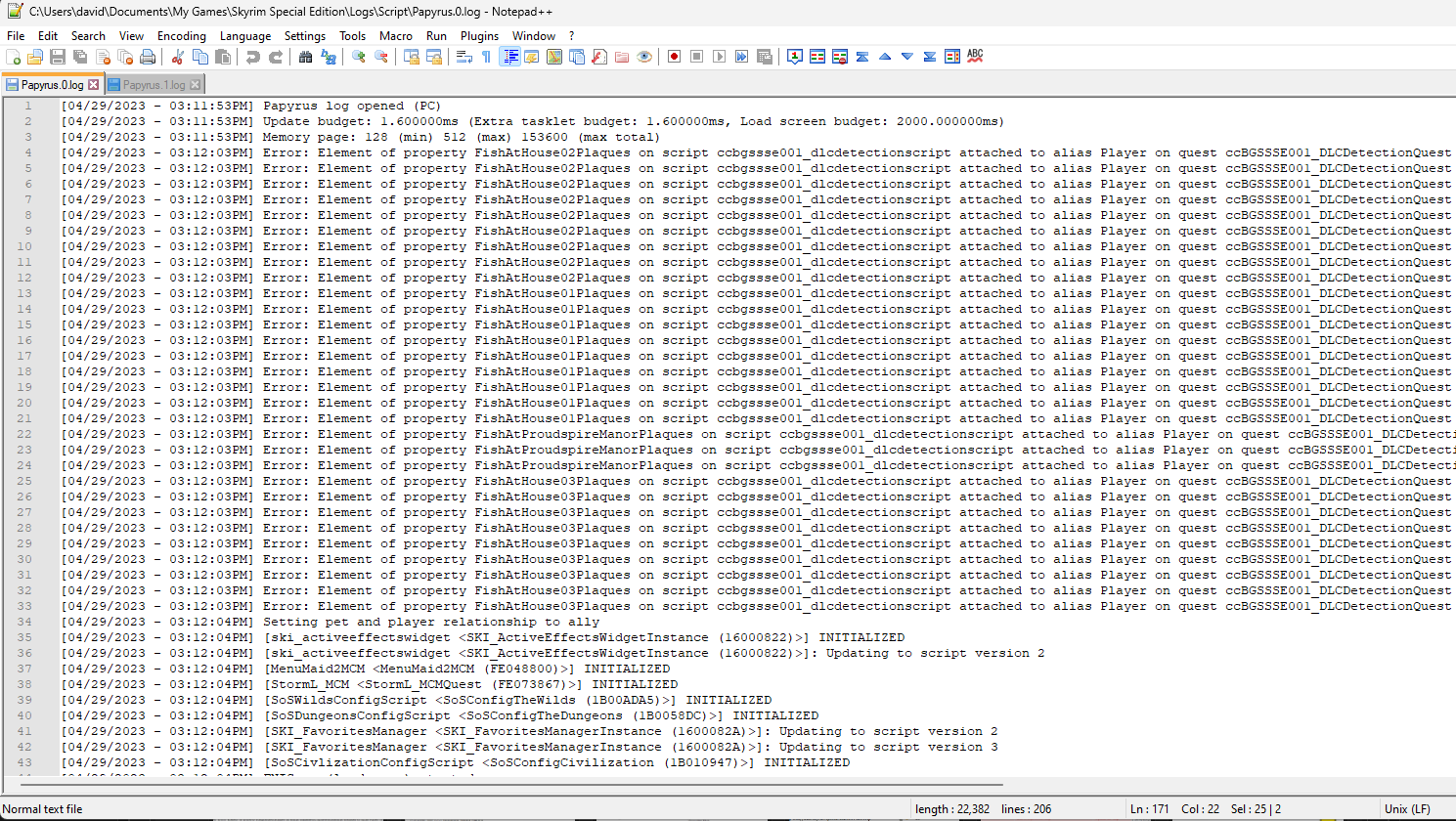This screenshot has height=821, width=1456.
Task: Close the Papyrus.0.log tab
Action: point(94,85)
